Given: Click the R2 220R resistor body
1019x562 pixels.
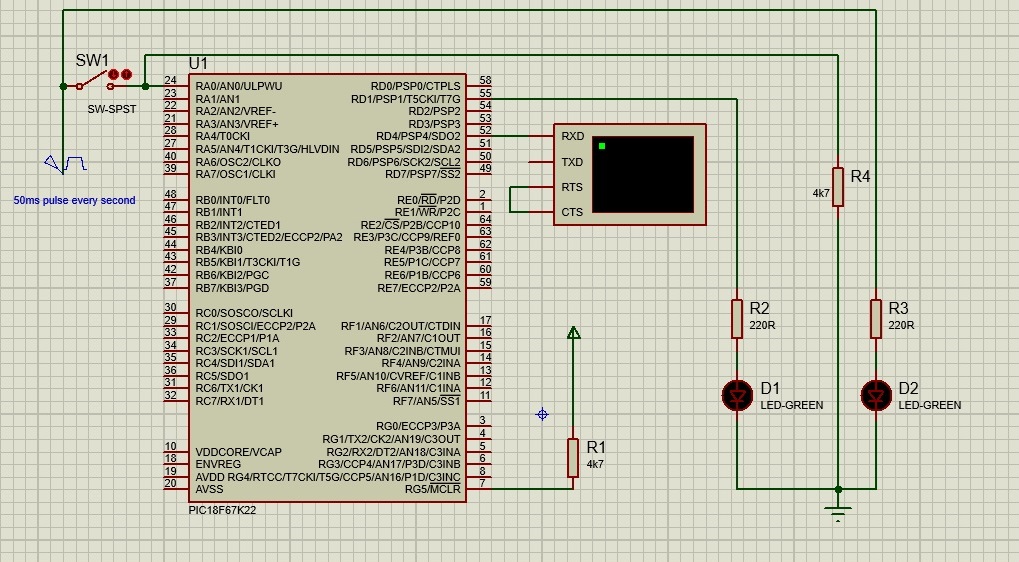Looking at the screenshot, I should (737, 319).
